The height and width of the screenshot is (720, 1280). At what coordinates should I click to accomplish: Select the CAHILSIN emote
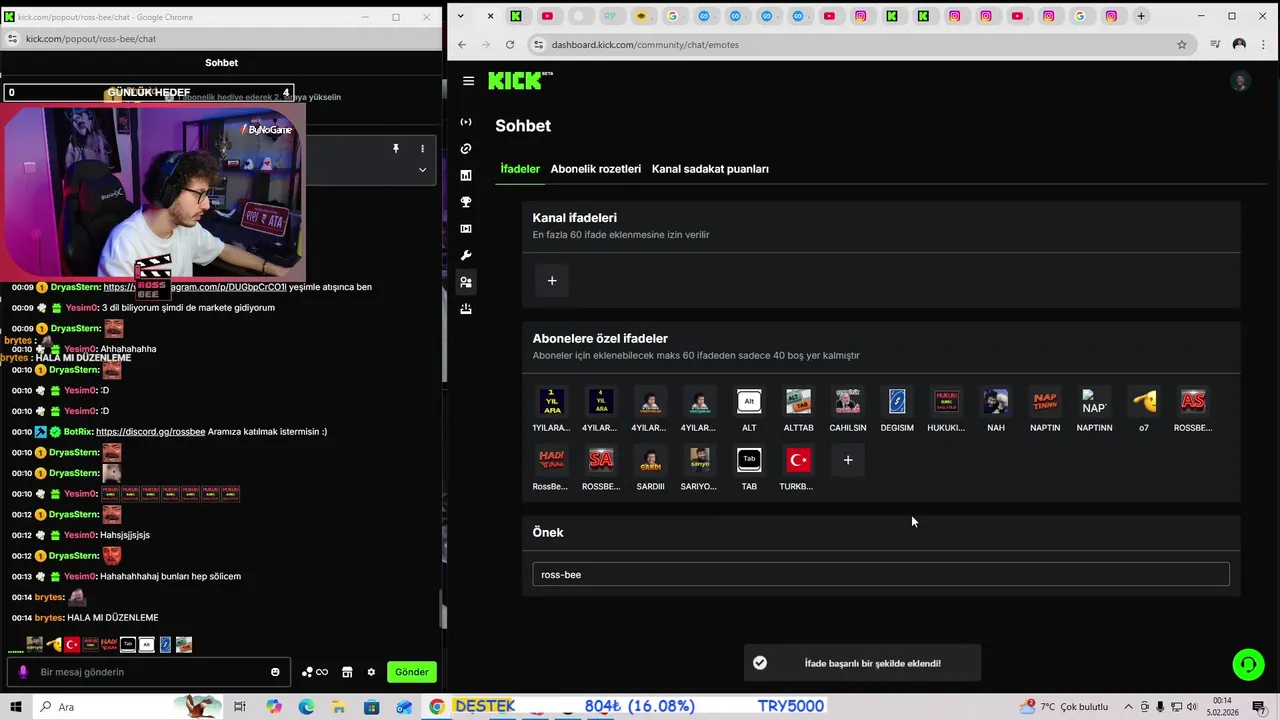848,402
